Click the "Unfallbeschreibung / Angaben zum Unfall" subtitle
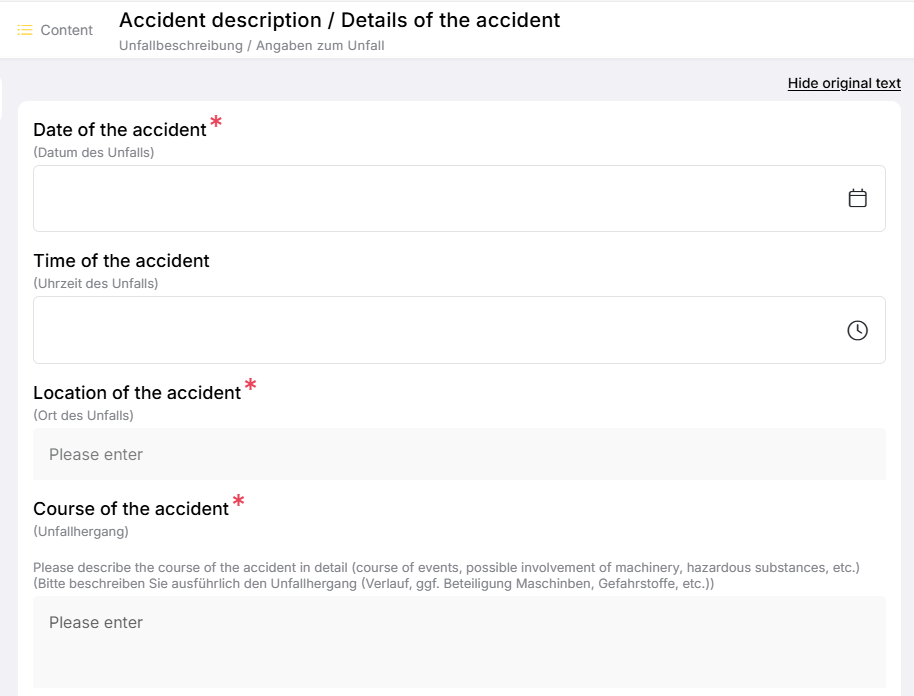 pos(251,45)
